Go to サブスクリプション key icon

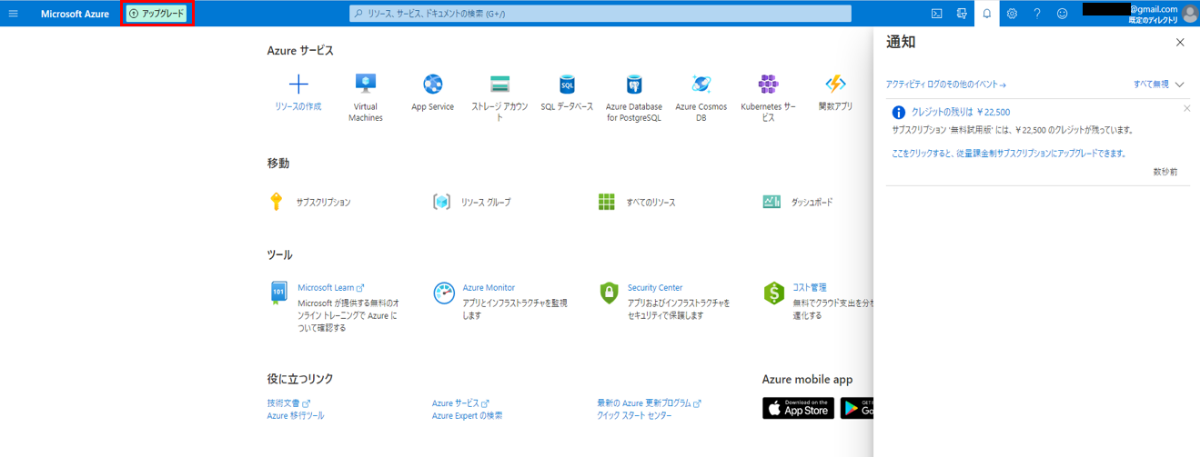click(x=277, y=202)
